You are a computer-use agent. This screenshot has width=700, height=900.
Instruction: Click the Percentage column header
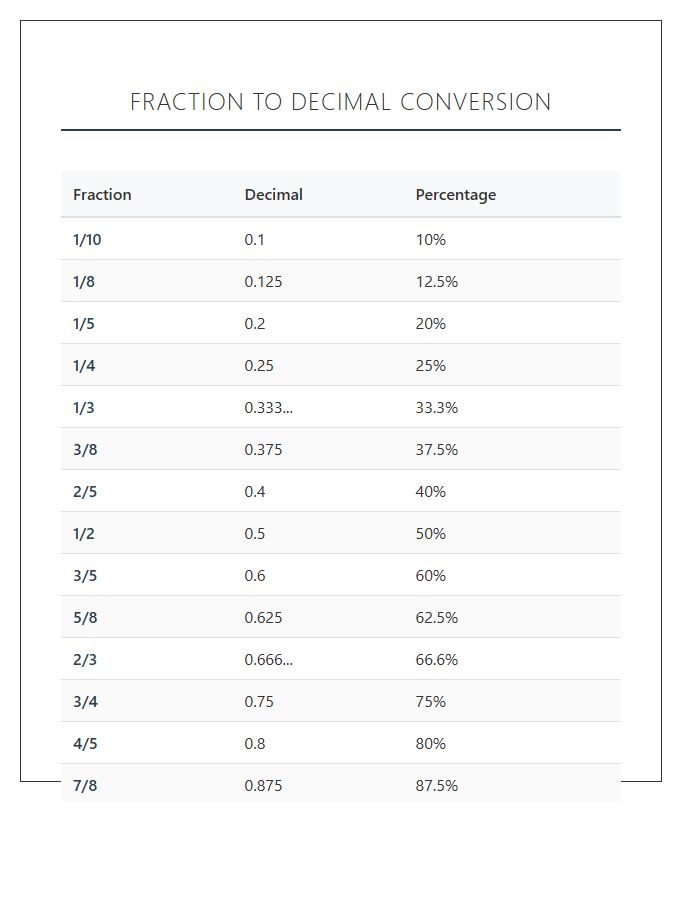tap(456, 195)
